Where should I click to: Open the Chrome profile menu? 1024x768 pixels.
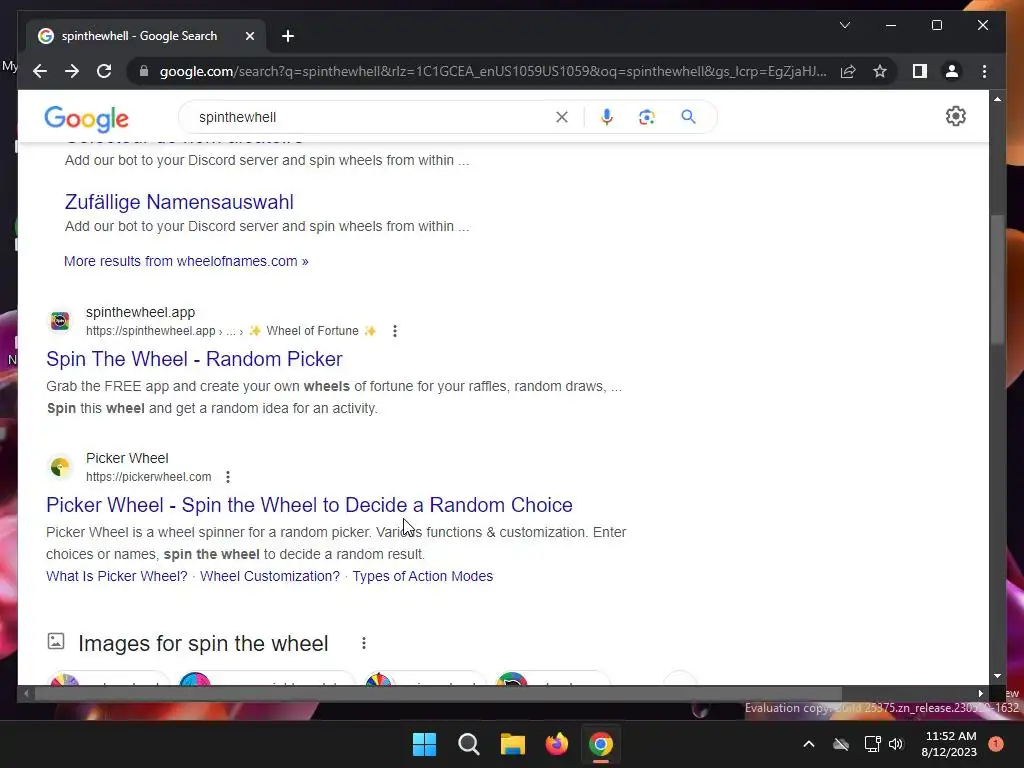click(x=952, y=71)
